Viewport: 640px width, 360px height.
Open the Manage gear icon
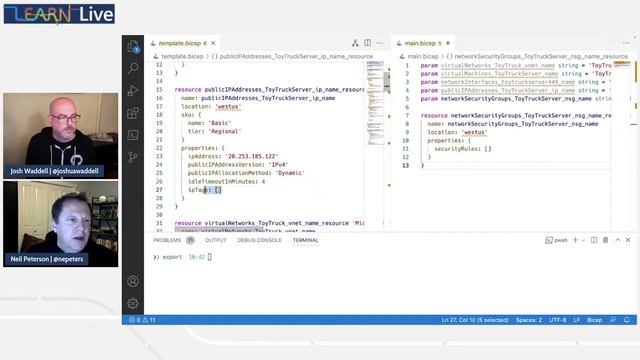[x=133, y=303]
